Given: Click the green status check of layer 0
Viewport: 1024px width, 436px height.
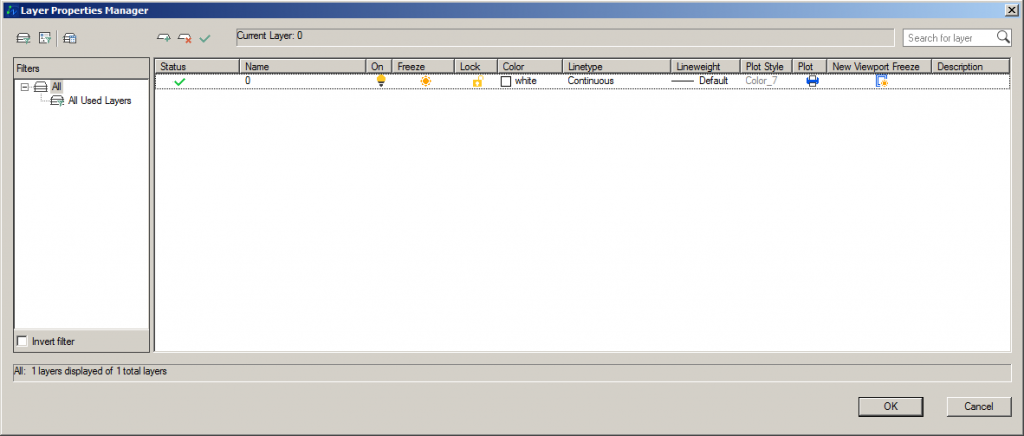Looking at the screenshot, I should coord(180,82).
